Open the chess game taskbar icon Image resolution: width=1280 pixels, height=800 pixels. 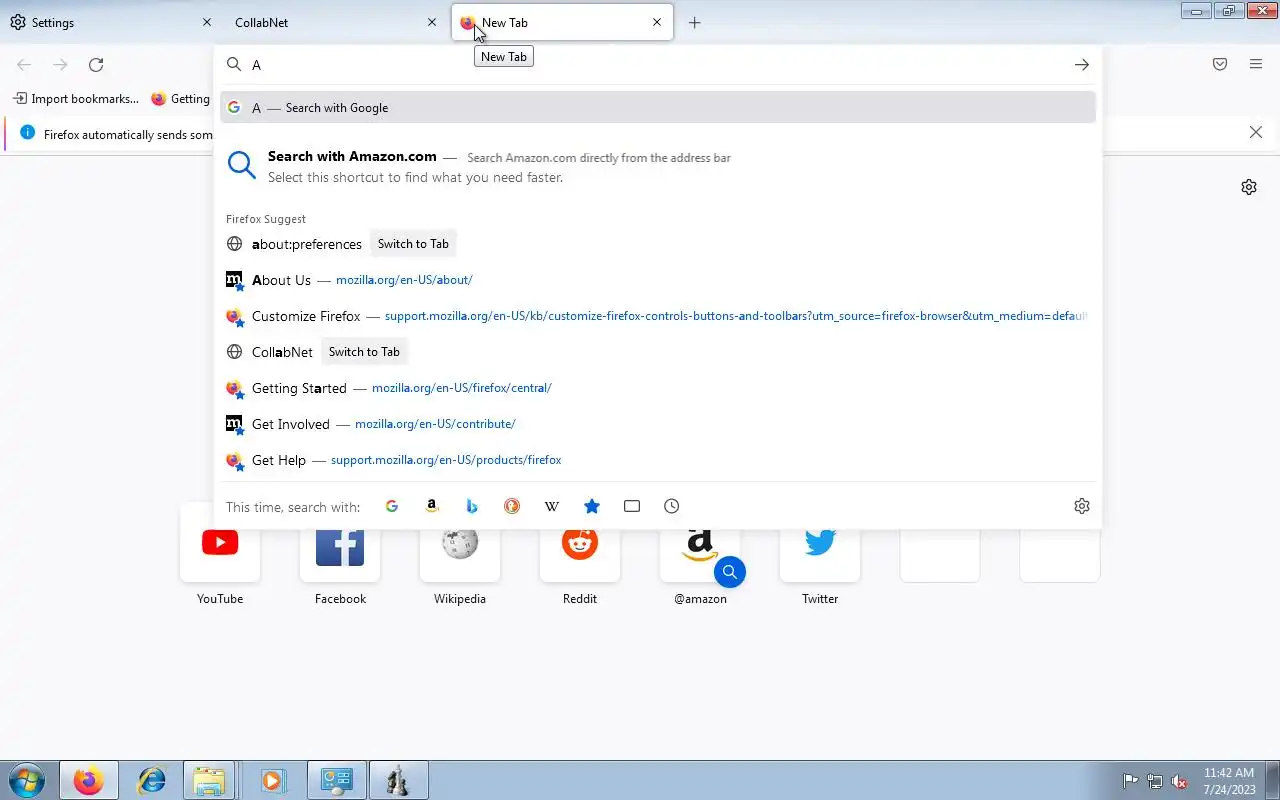point(398,781)
